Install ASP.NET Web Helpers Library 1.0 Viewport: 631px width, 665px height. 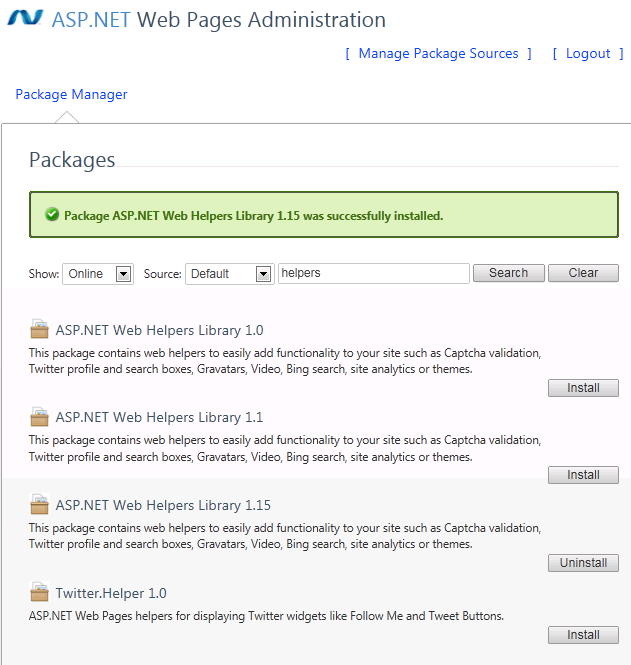584,388
